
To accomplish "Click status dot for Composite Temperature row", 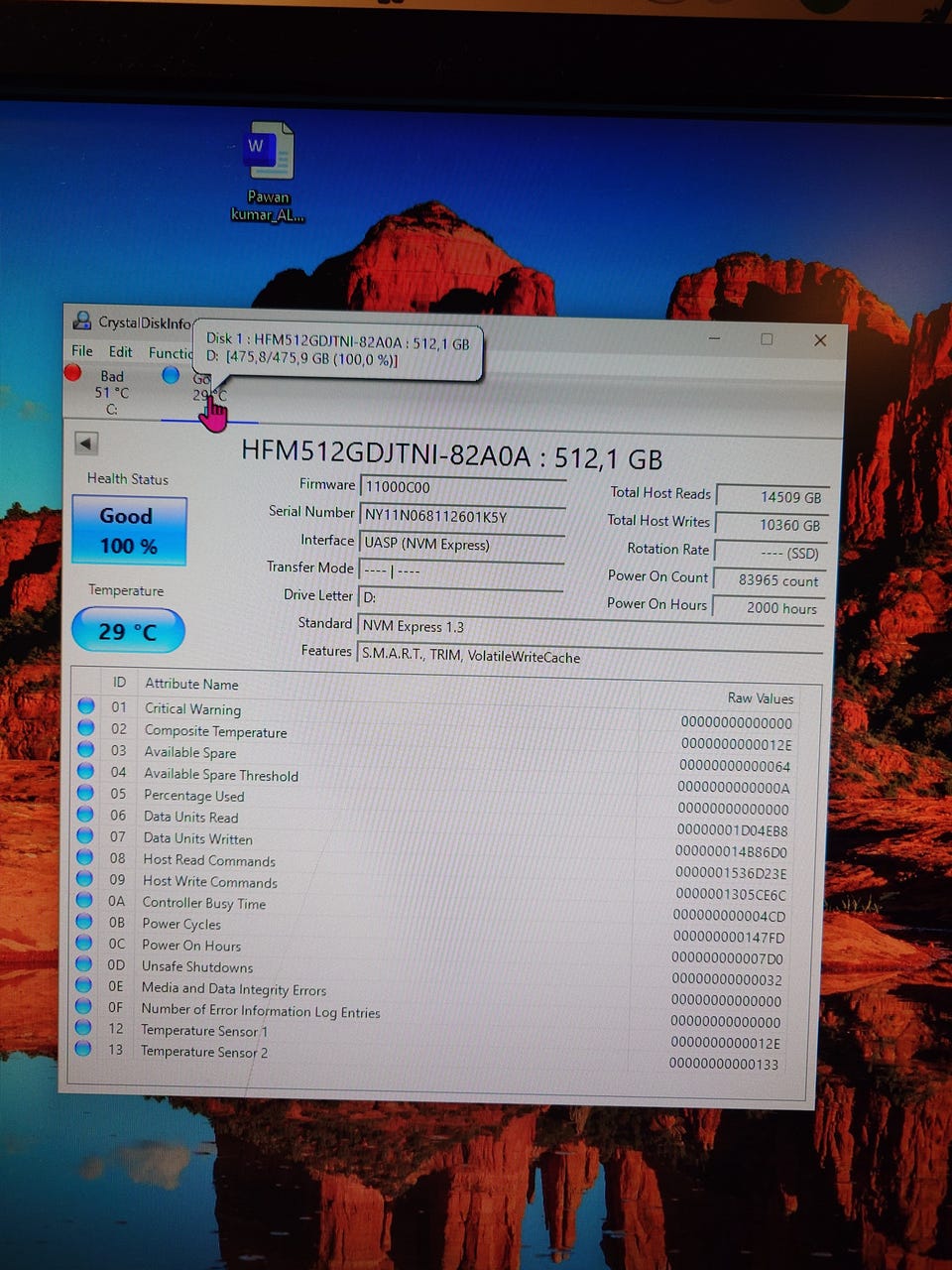I will tap(86, 728).
